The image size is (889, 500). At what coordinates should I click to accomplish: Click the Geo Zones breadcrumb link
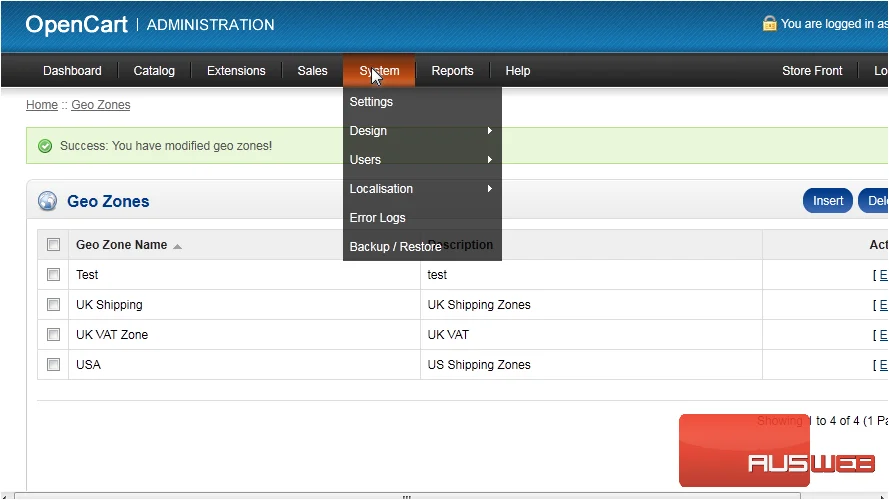pyautogui.click(x=101, y=105)
